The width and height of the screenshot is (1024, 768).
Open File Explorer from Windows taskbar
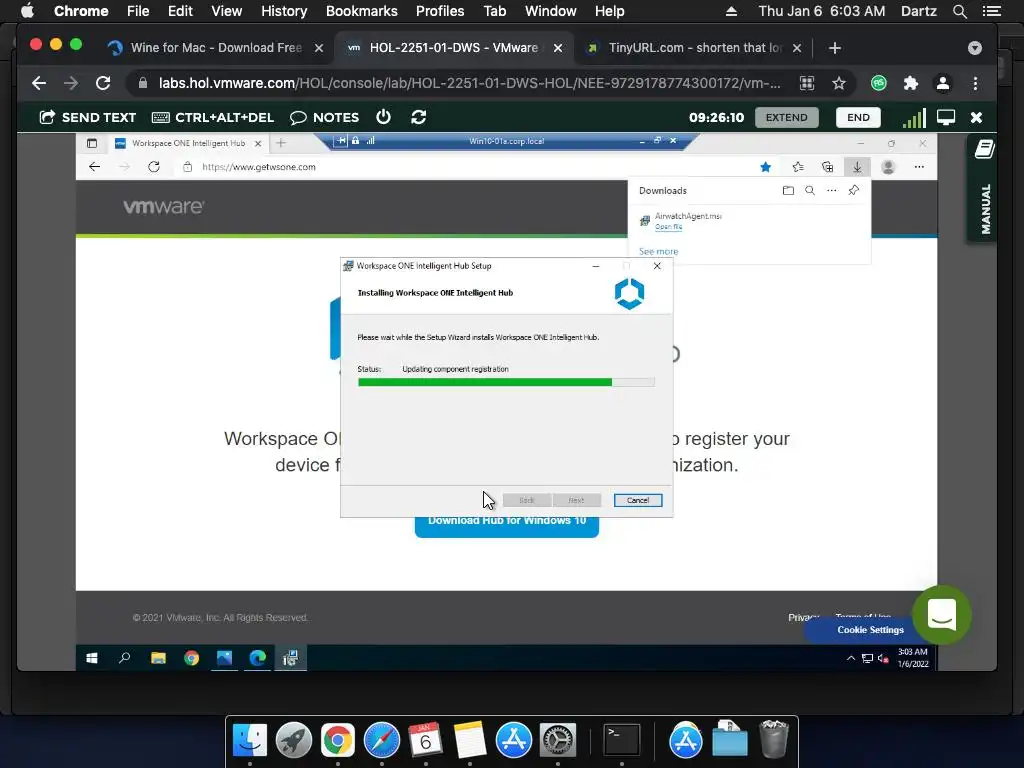click(x=158, y=658)
